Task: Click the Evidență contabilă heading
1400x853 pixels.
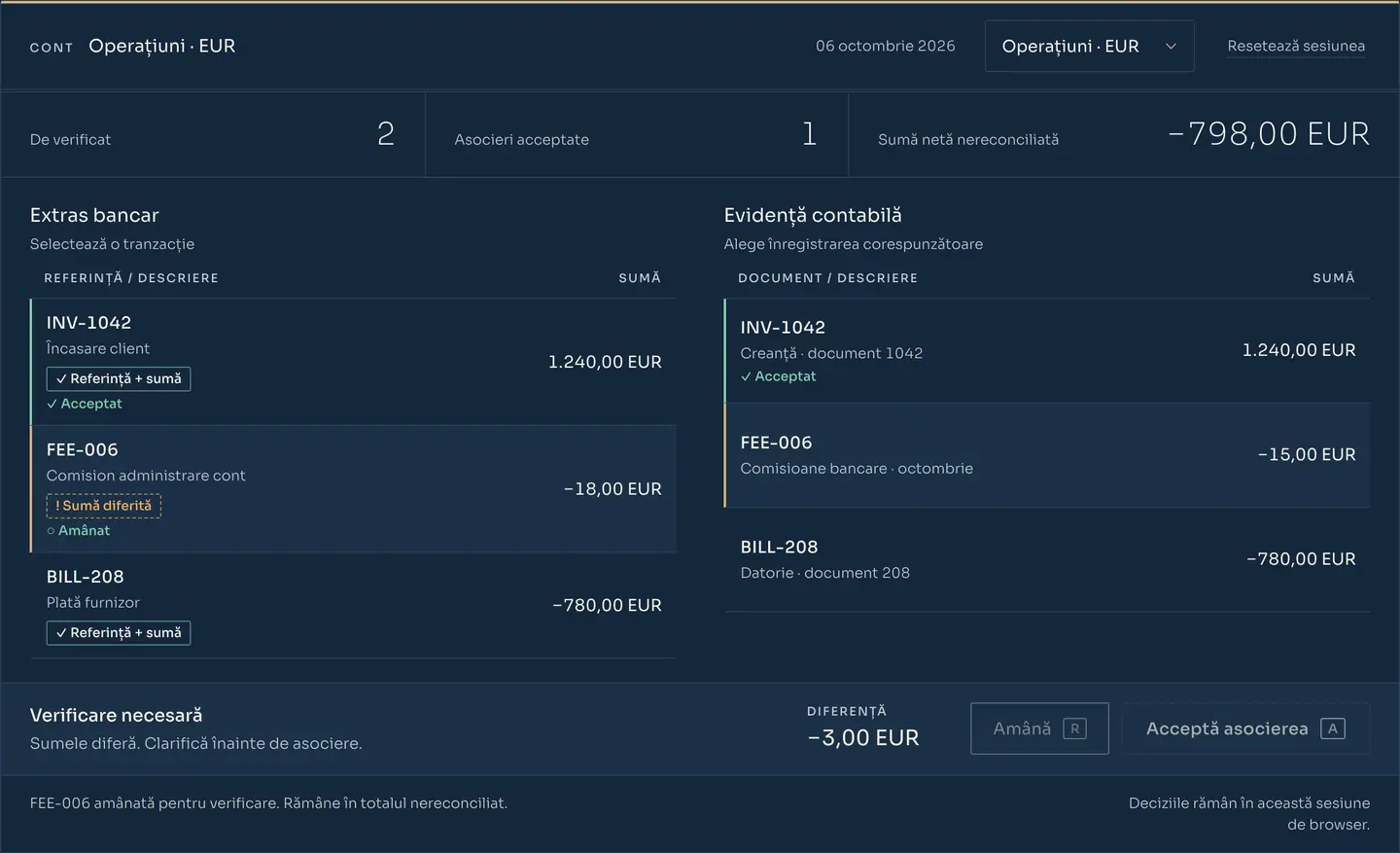Action: coord(813,215)
